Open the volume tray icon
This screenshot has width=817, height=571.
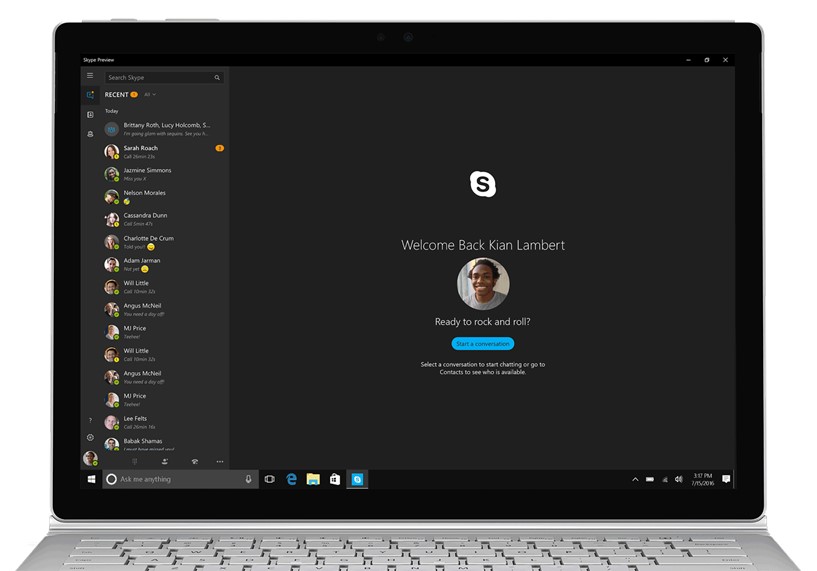point(678,479)
